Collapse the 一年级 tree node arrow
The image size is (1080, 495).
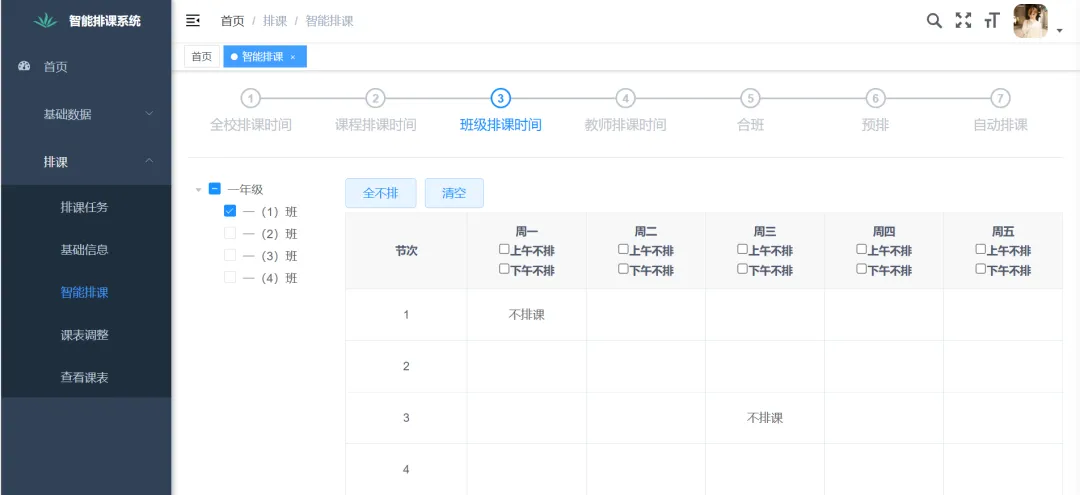click(x=198, y=189)
